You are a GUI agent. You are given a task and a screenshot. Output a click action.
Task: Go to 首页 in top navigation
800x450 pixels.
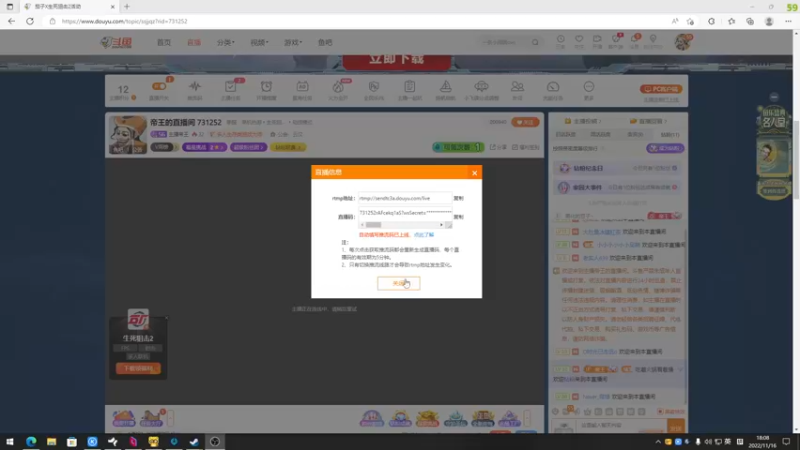164,42
